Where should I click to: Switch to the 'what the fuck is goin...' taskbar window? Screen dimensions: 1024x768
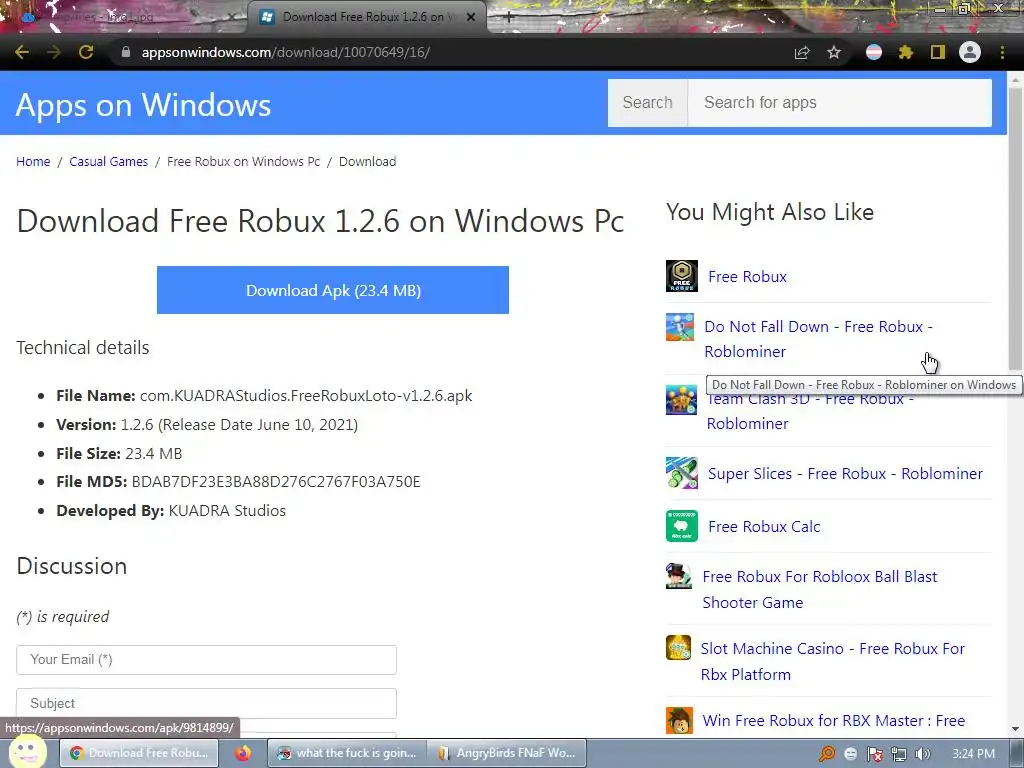click(x=347, y=753)
